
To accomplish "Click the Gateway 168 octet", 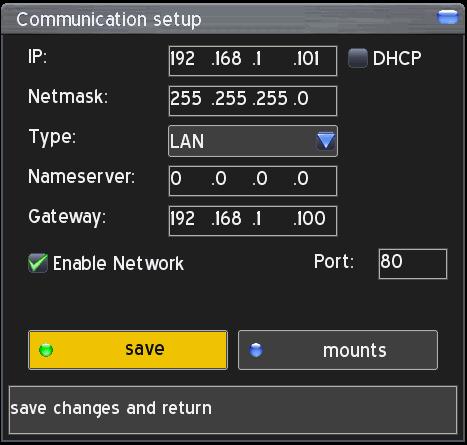I will [226, 218].
